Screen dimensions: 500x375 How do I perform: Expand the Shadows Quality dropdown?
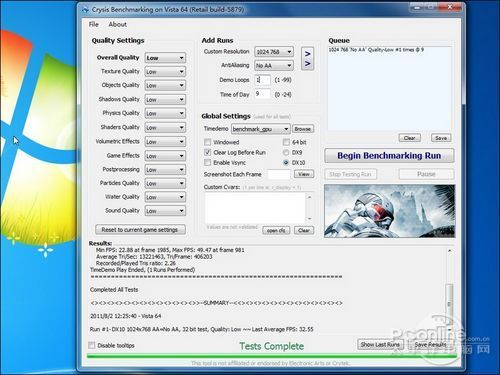[x=165, y=99]
